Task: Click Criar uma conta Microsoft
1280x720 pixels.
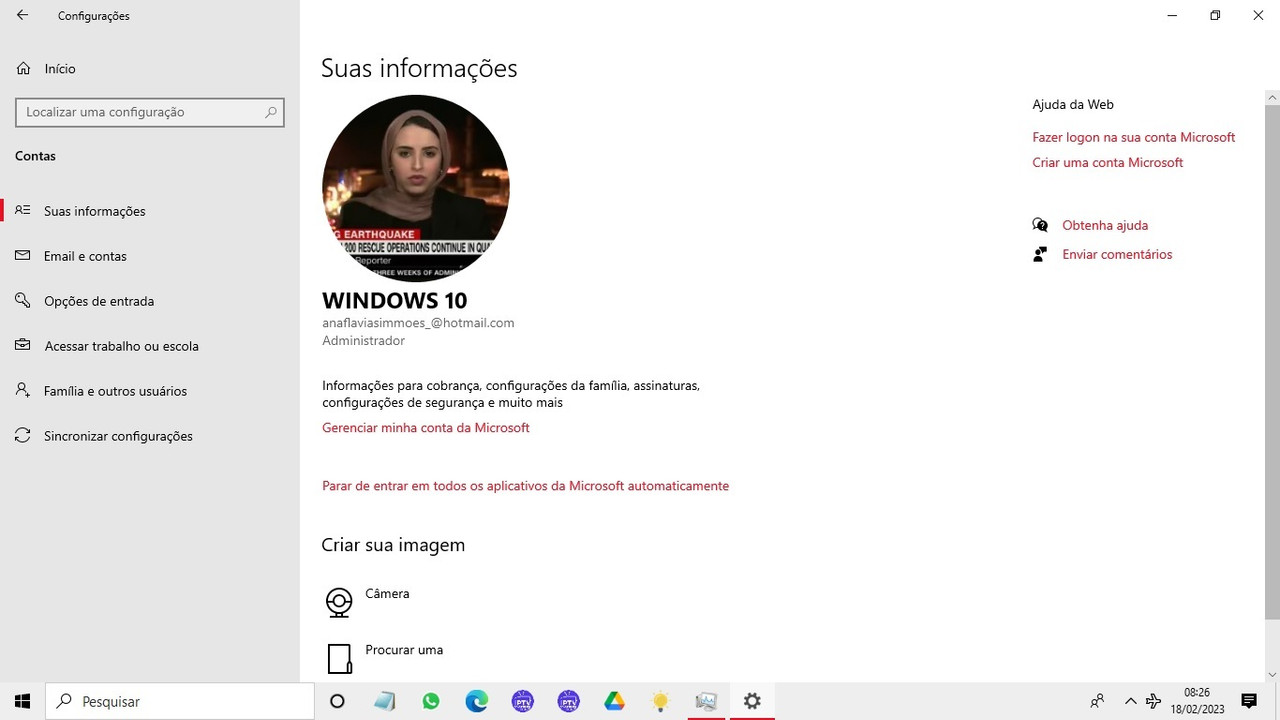Action: 1107,162
